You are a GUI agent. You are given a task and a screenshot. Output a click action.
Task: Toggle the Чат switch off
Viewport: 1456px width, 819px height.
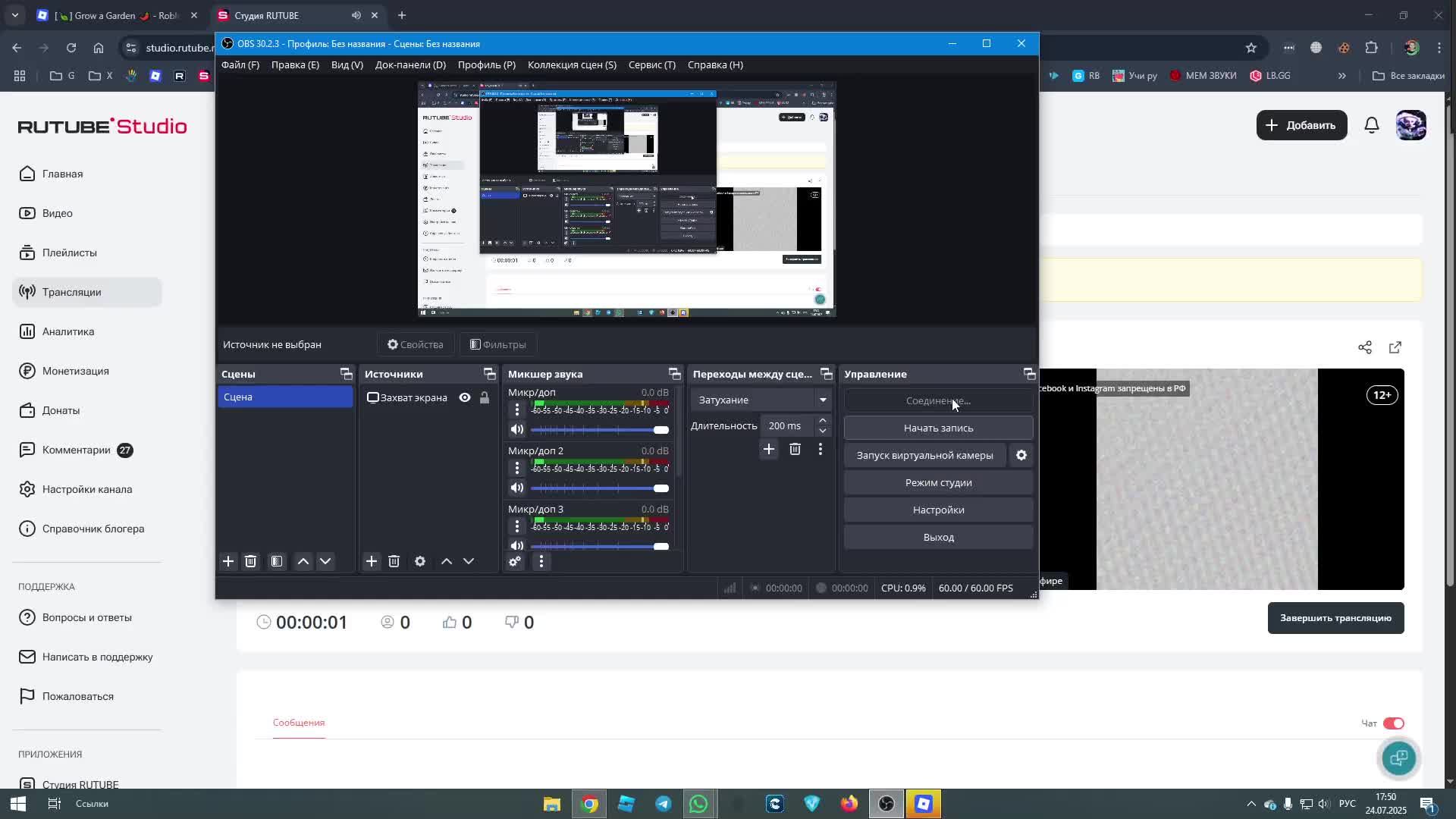tap(1394, 723)
